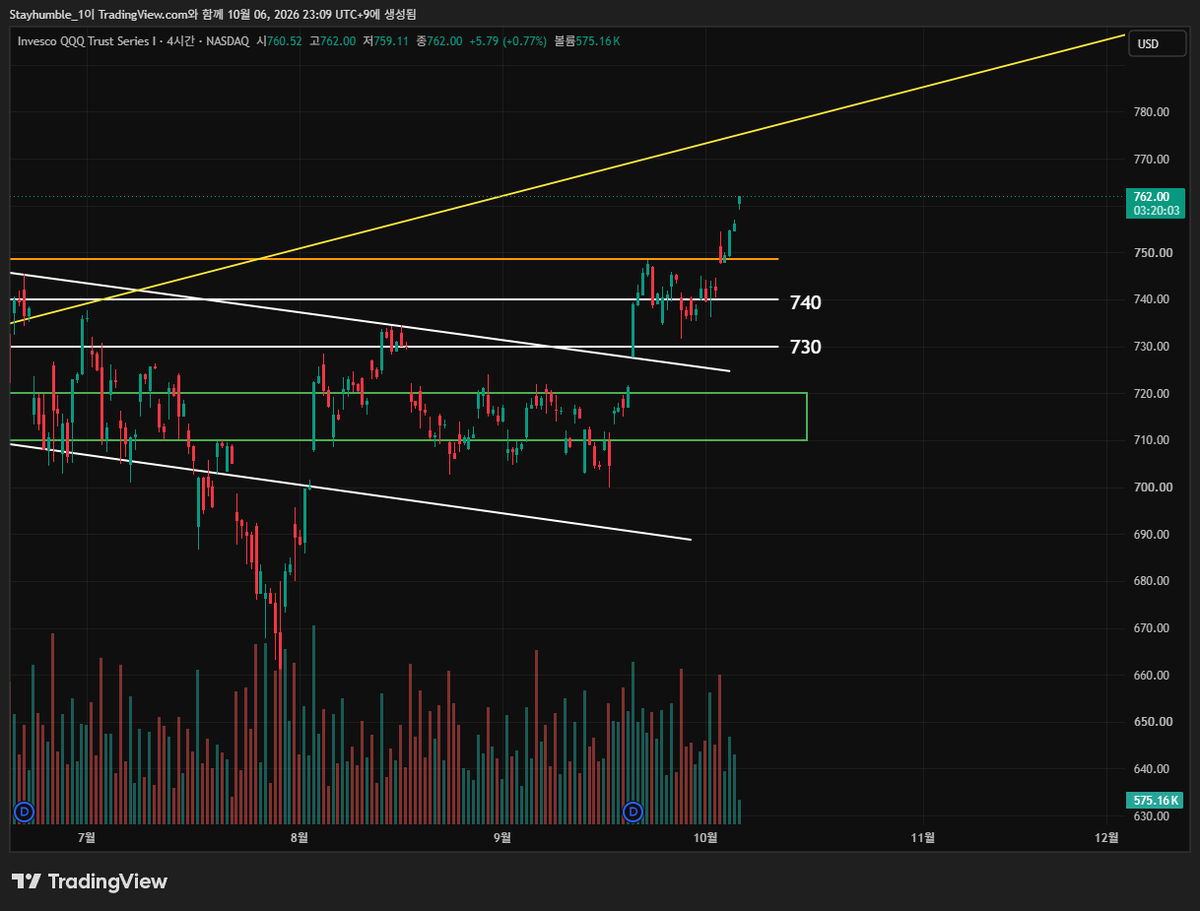This screenshot has width=1200, height=911.
Task: Click the 720.00 price axis label
Action: (1151, 394)
